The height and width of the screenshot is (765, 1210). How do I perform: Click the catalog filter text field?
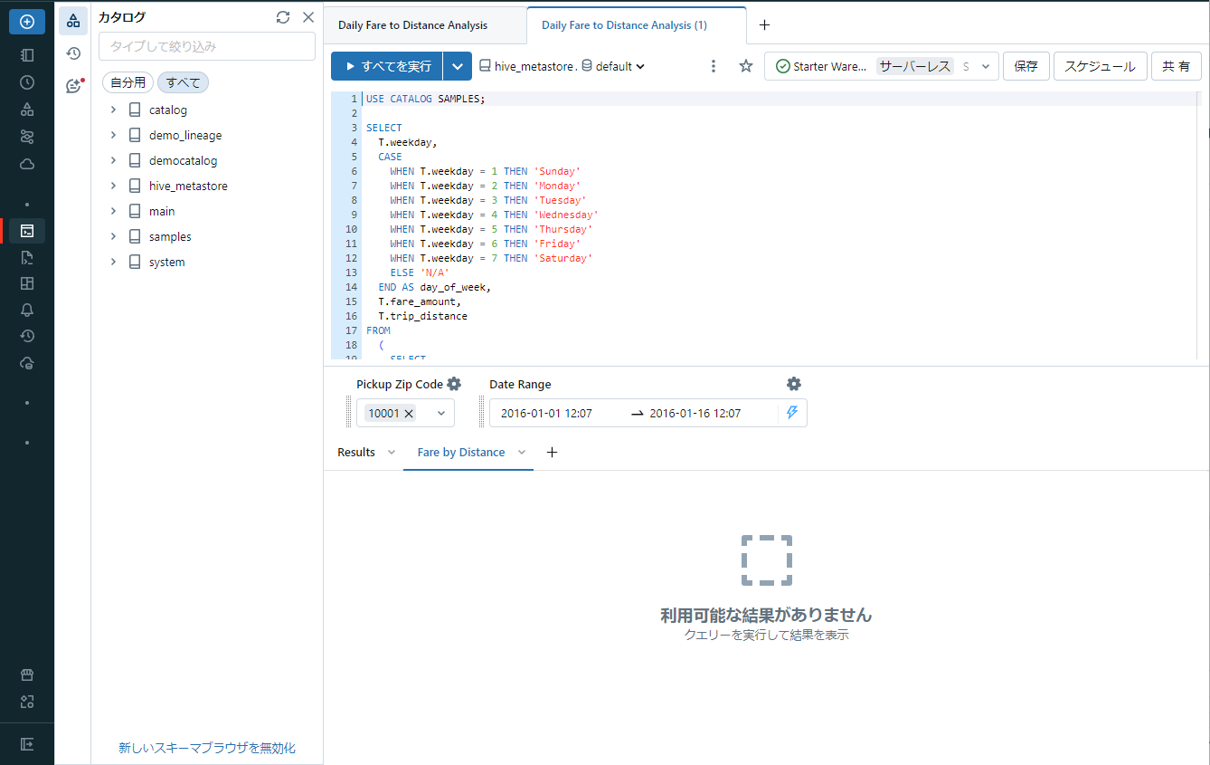207,46
